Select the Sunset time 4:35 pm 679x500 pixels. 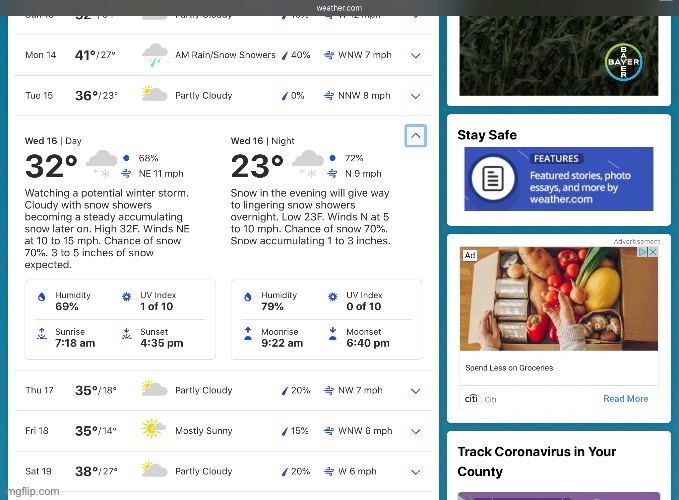[162, 343]
